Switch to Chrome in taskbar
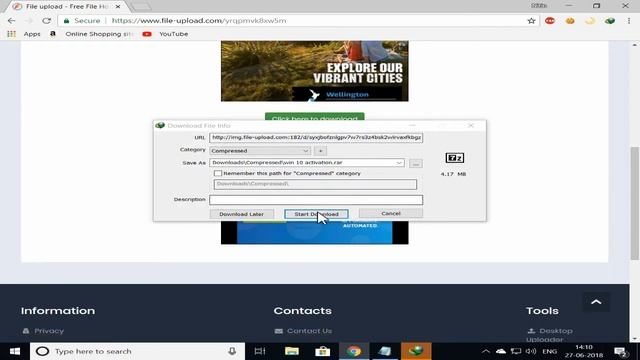 [353, 351]
